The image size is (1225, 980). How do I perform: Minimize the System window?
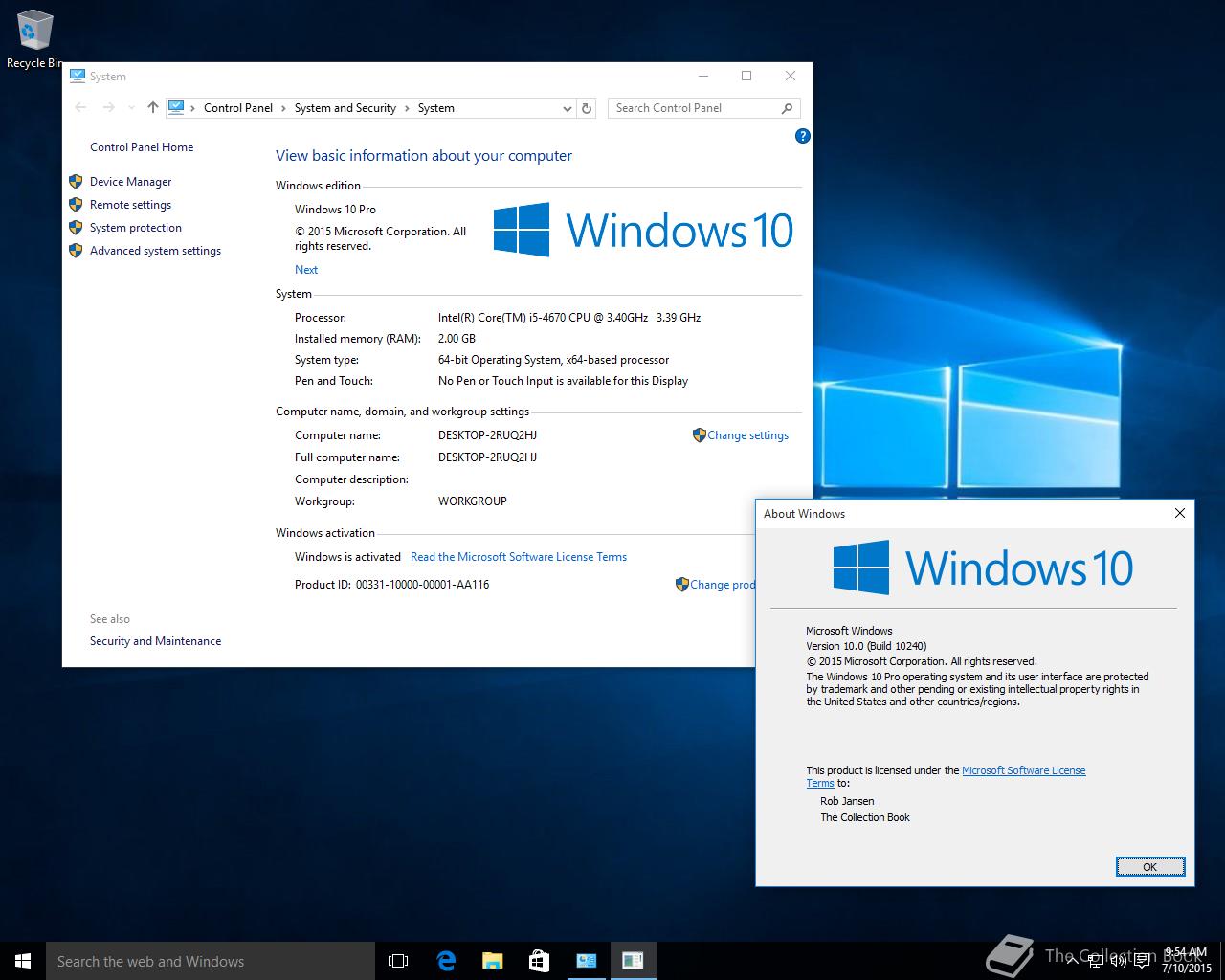click(703, 76)
